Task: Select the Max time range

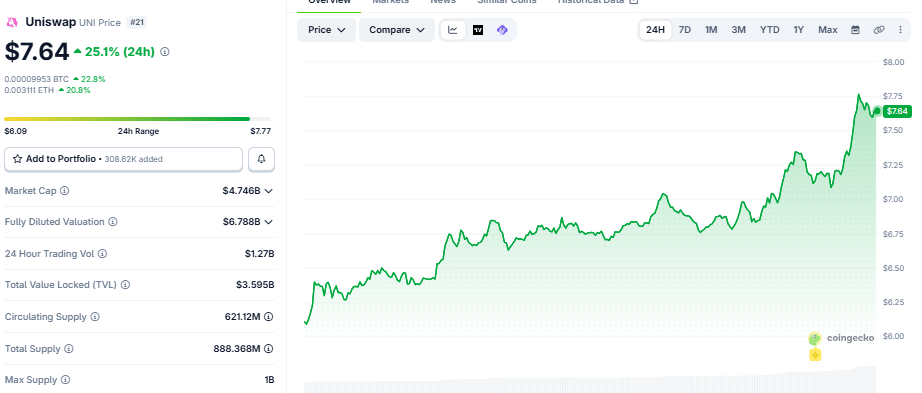Action: [x=827, y=30]
